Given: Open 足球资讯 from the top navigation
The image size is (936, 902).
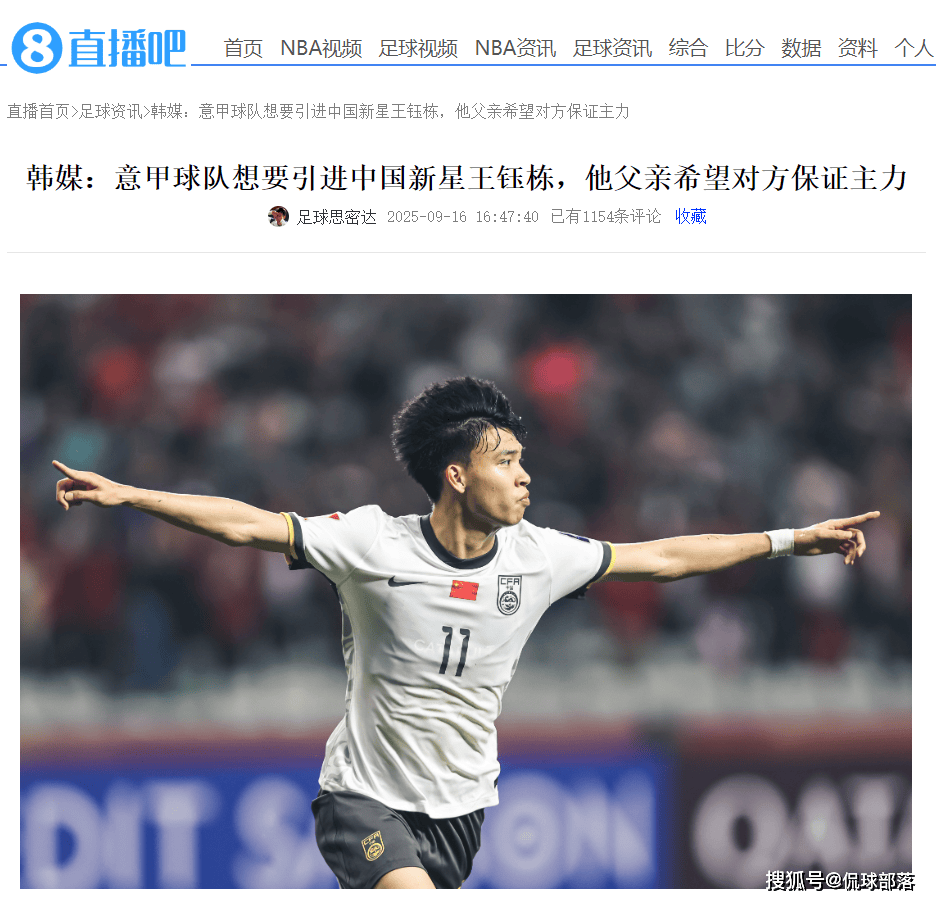Looking at the screenshot, I should click(612, 48).
